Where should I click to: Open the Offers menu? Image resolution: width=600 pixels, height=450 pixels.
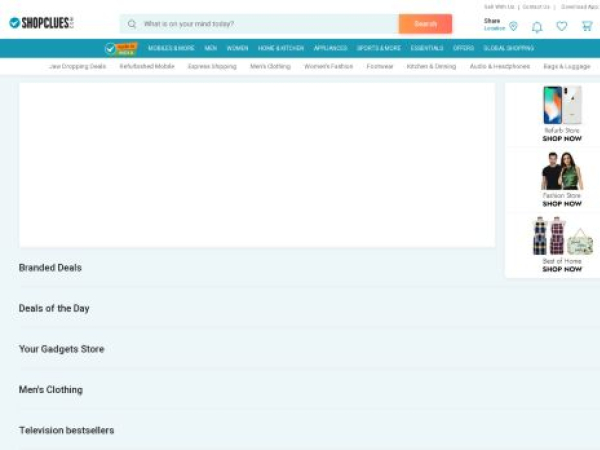coord(463,48)
